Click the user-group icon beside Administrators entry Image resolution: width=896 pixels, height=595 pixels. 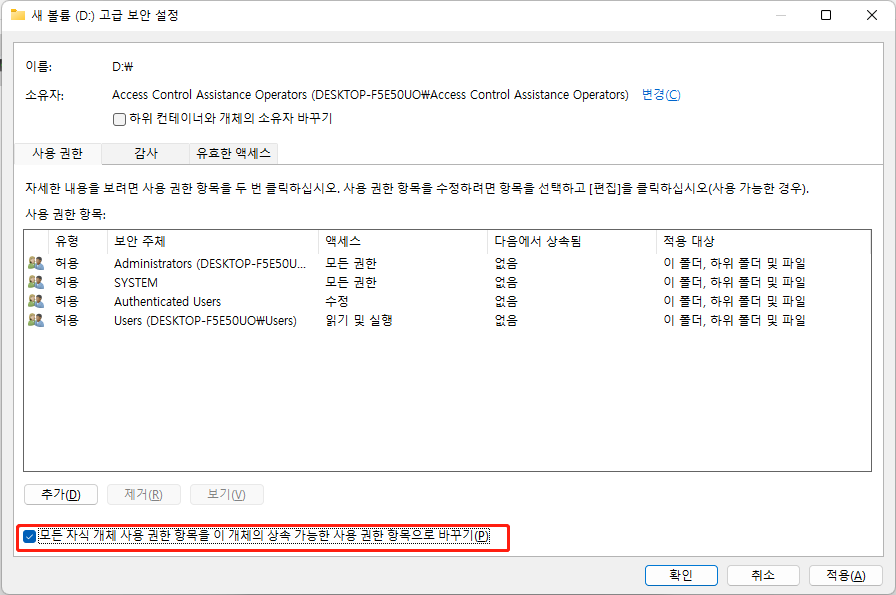point(34,263)
